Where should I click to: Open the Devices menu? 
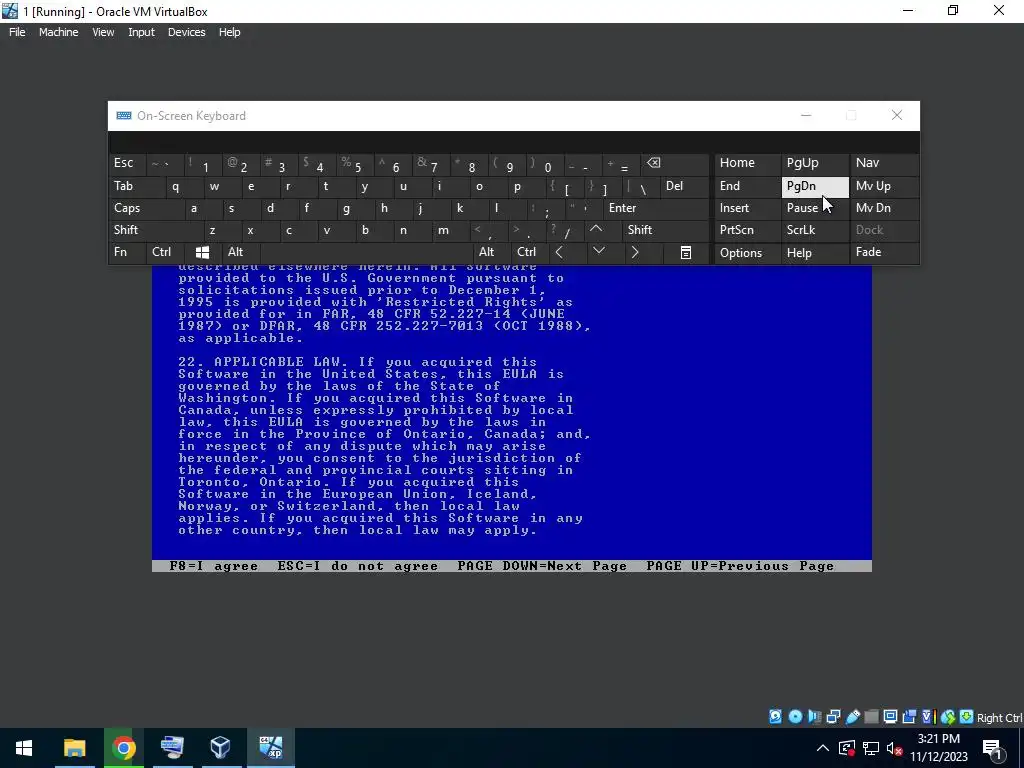(x=187, y=32)
